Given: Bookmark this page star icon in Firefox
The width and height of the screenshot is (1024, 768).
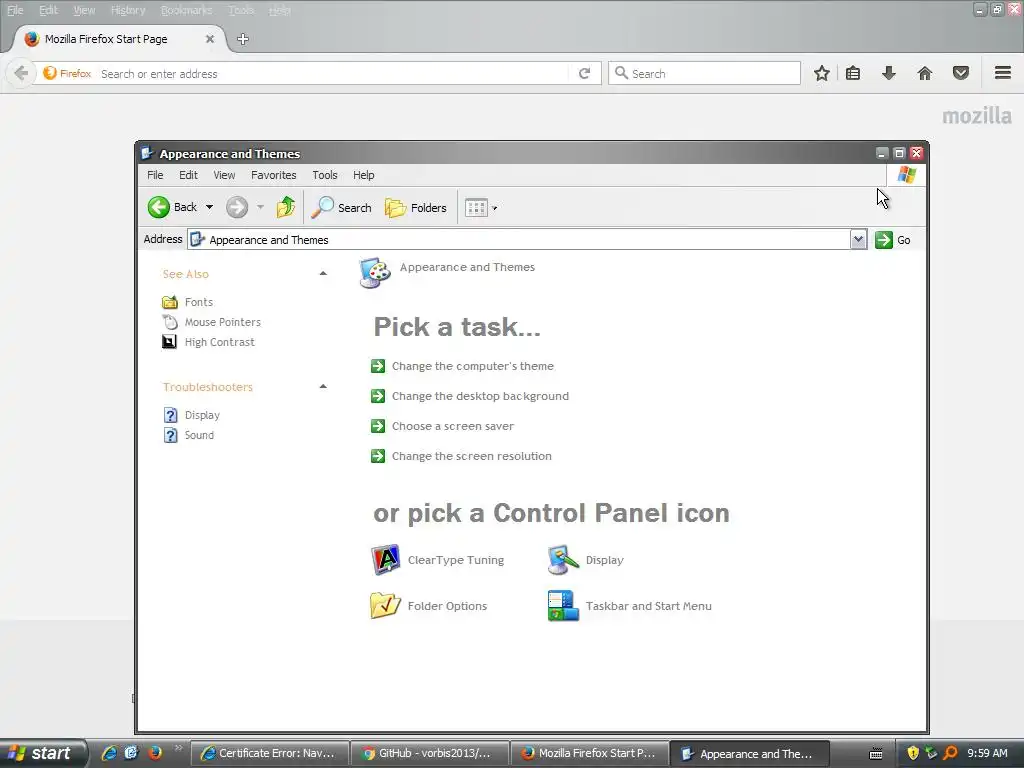Looking at the screenshot, I should point(822,73).
